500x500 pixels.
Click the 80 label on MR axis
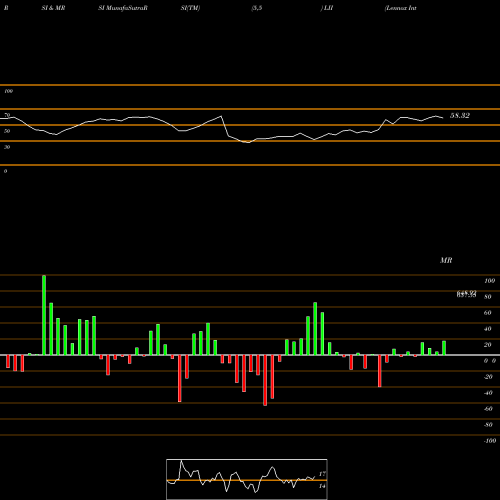[488, 297]
